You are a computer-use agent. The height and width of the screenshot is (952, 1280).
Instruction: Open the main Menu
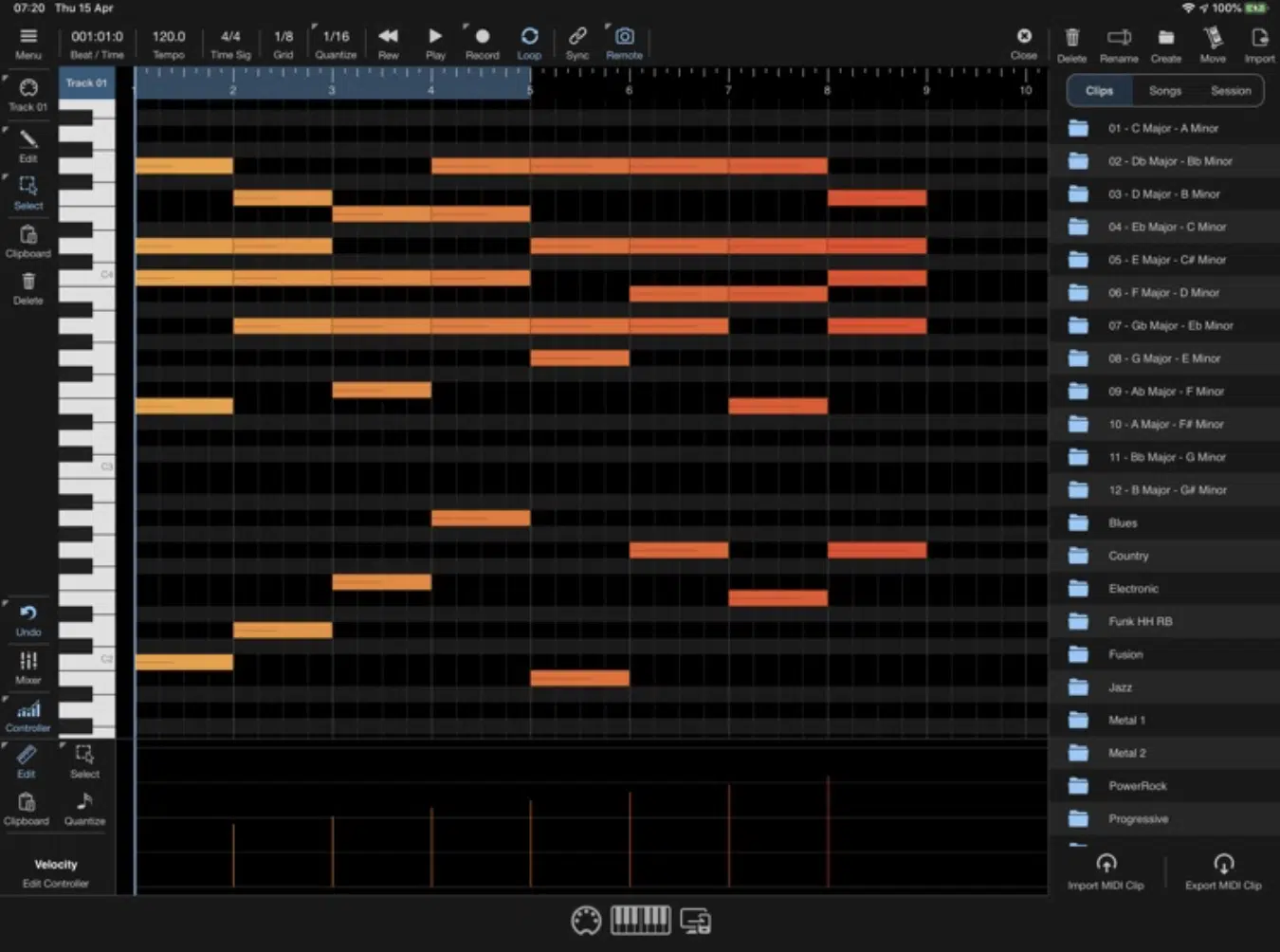(x=28, y=44)
